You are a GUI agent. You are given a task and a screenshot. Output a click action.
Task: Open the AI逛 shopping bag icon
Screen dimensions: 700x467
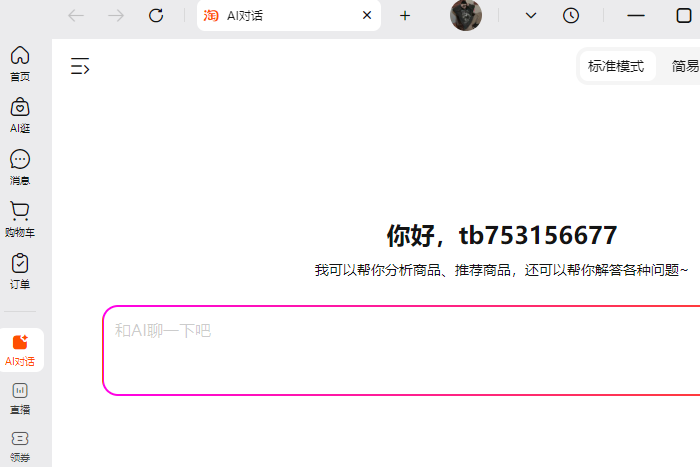20,114
